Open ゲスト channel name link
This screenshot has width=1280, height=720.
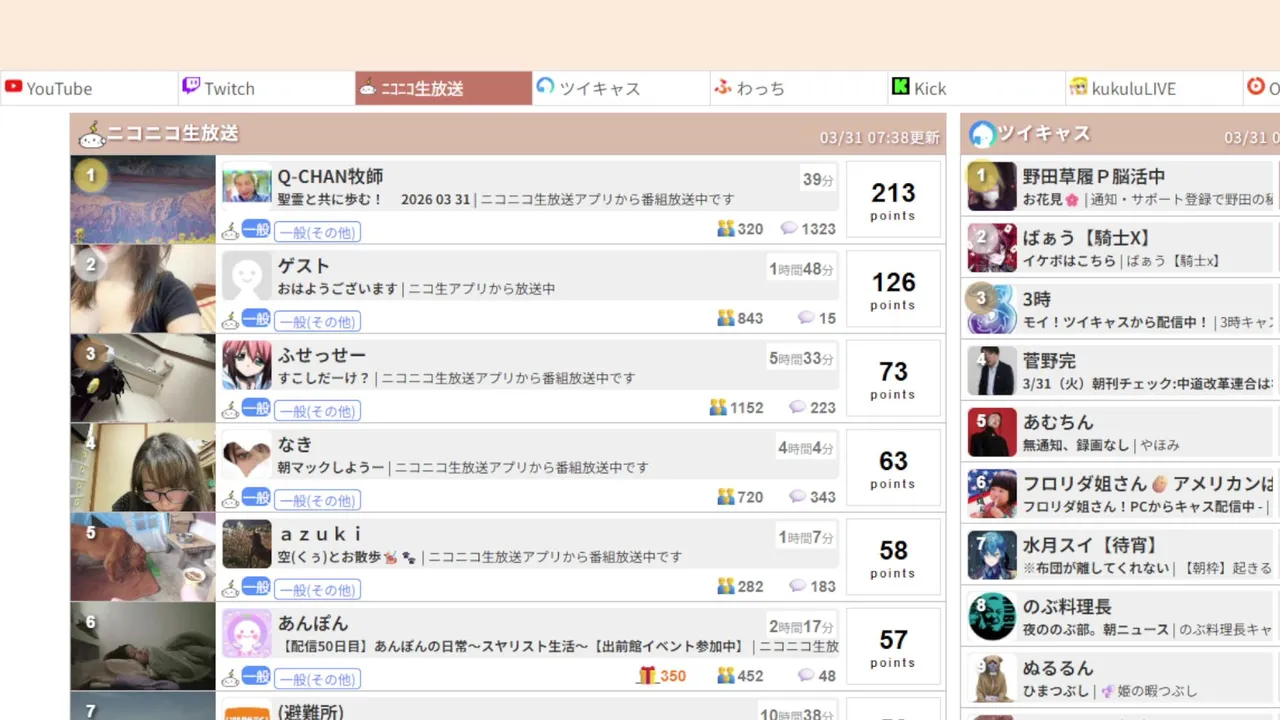click(304, 266)
